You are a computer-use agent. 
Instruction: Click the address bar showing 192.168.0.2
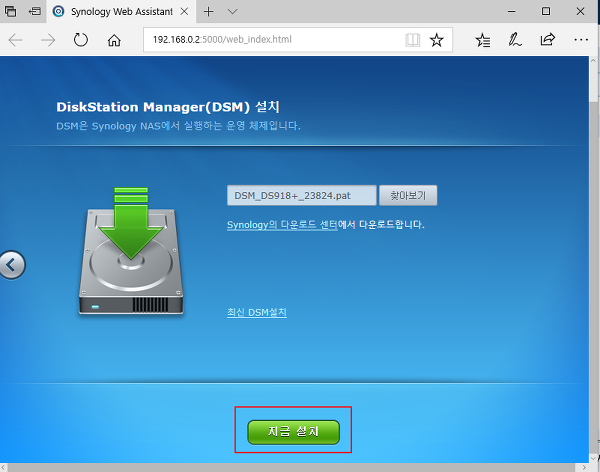274,39
